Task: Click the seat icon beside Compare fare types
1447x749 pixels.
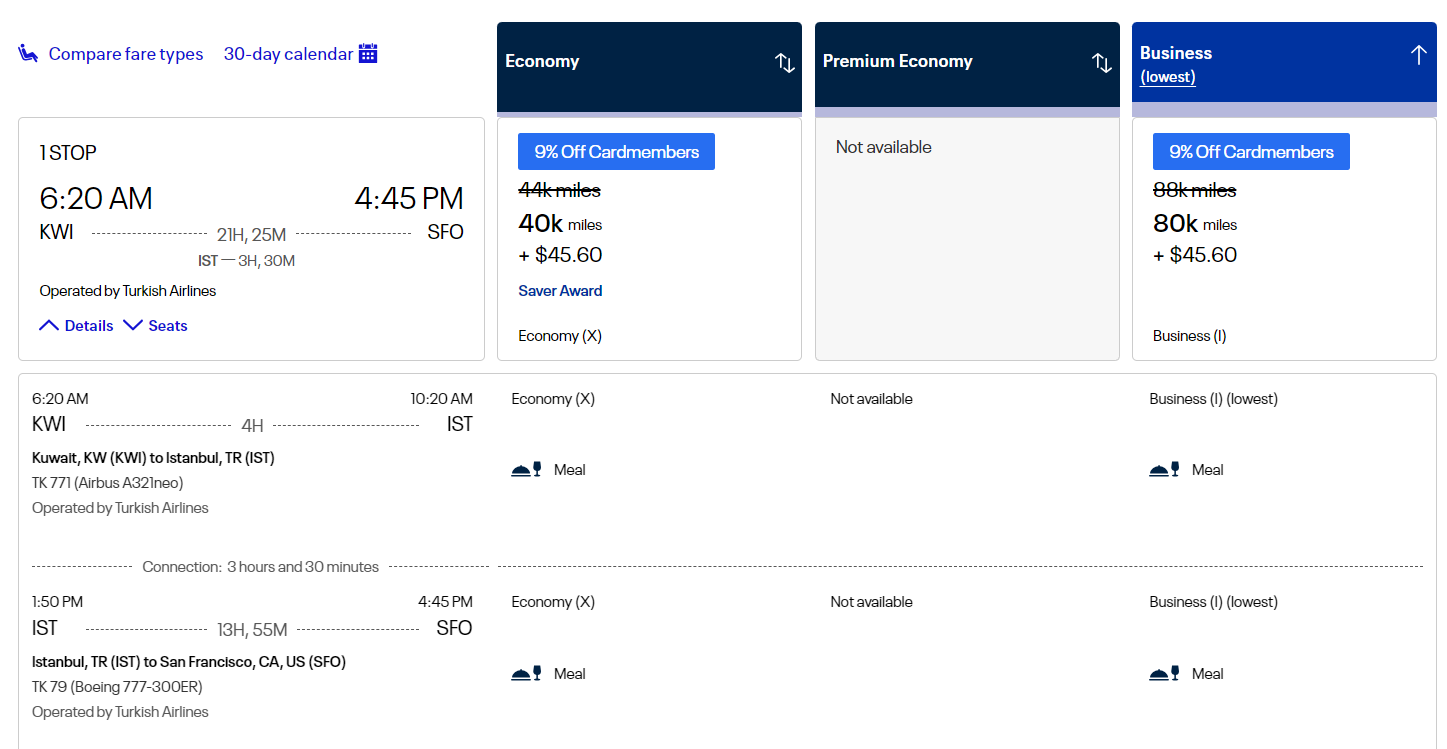Action: point(28,53)
